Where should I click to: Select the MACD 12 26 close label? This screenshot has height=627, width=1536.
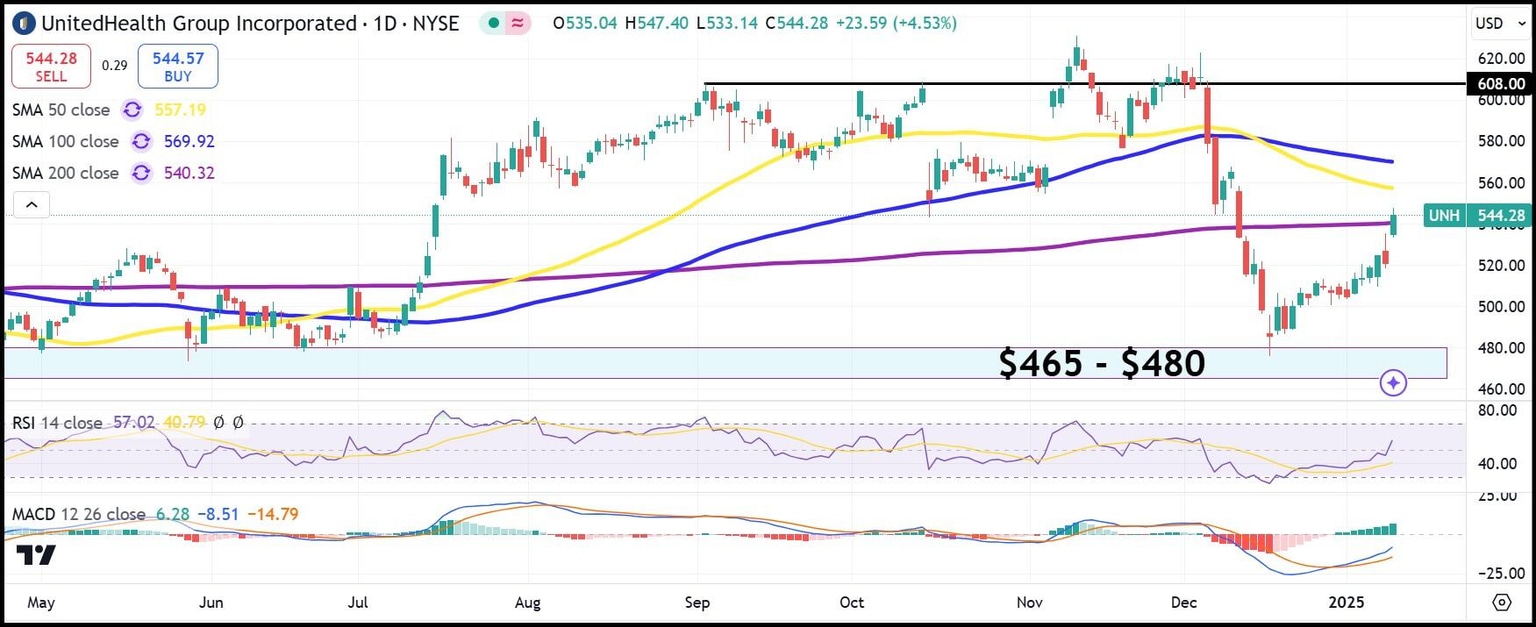pyautogui.click(x=78, y=514)
